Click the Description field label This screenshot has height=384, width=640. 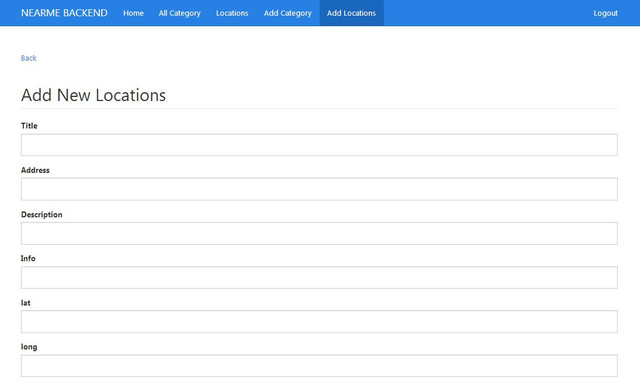(42, 215)
